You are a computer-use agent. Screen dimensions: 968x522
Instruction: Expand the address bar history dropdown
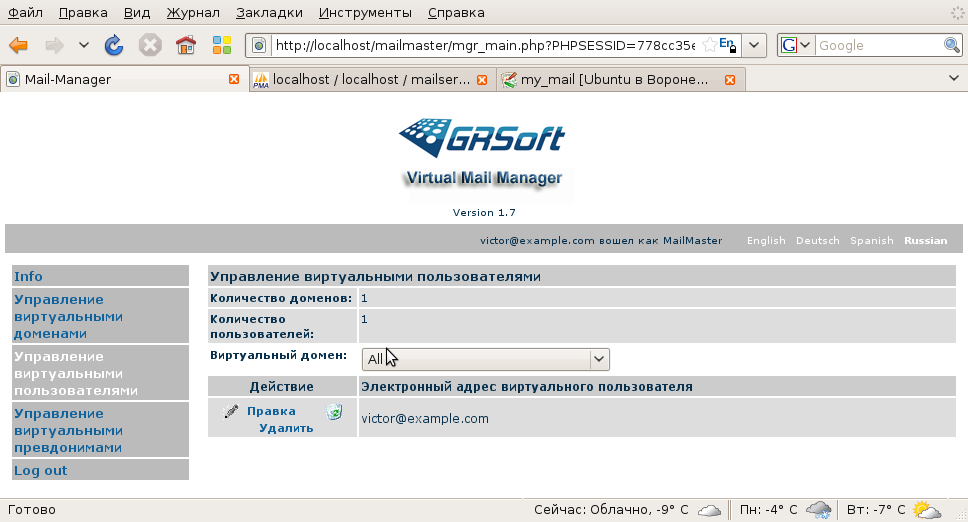point(754,45)
